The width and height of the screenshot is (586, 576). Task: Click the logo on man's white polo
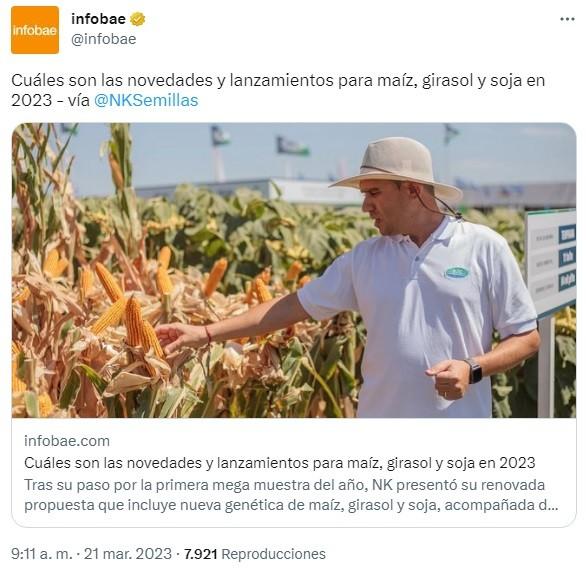(x=456, y=272)
